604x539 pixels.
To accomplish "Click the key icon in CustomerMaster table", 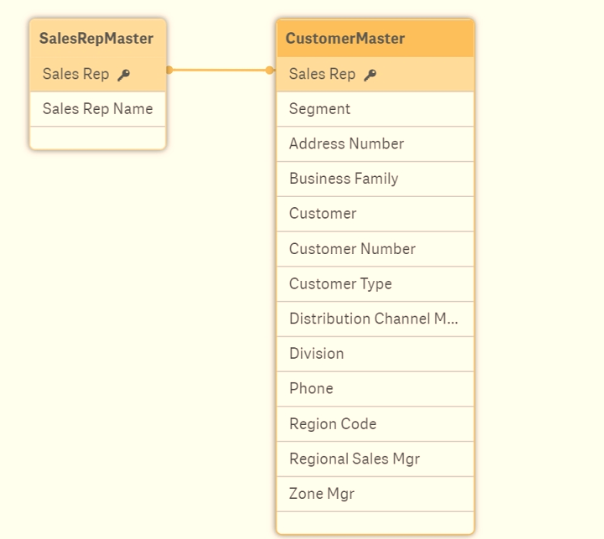I will tap(370, 75).
